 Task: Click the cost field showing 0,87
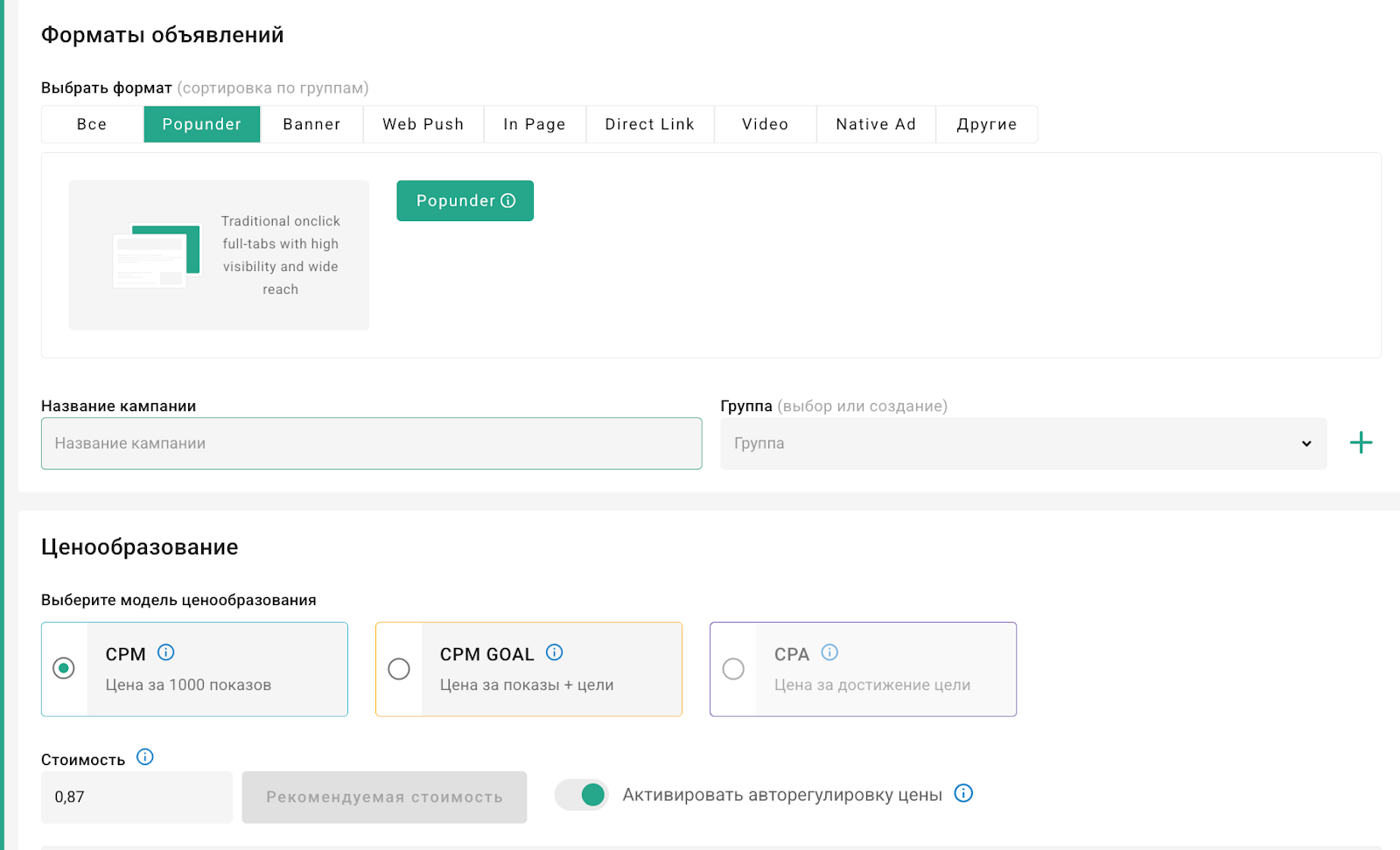(136, 797)
